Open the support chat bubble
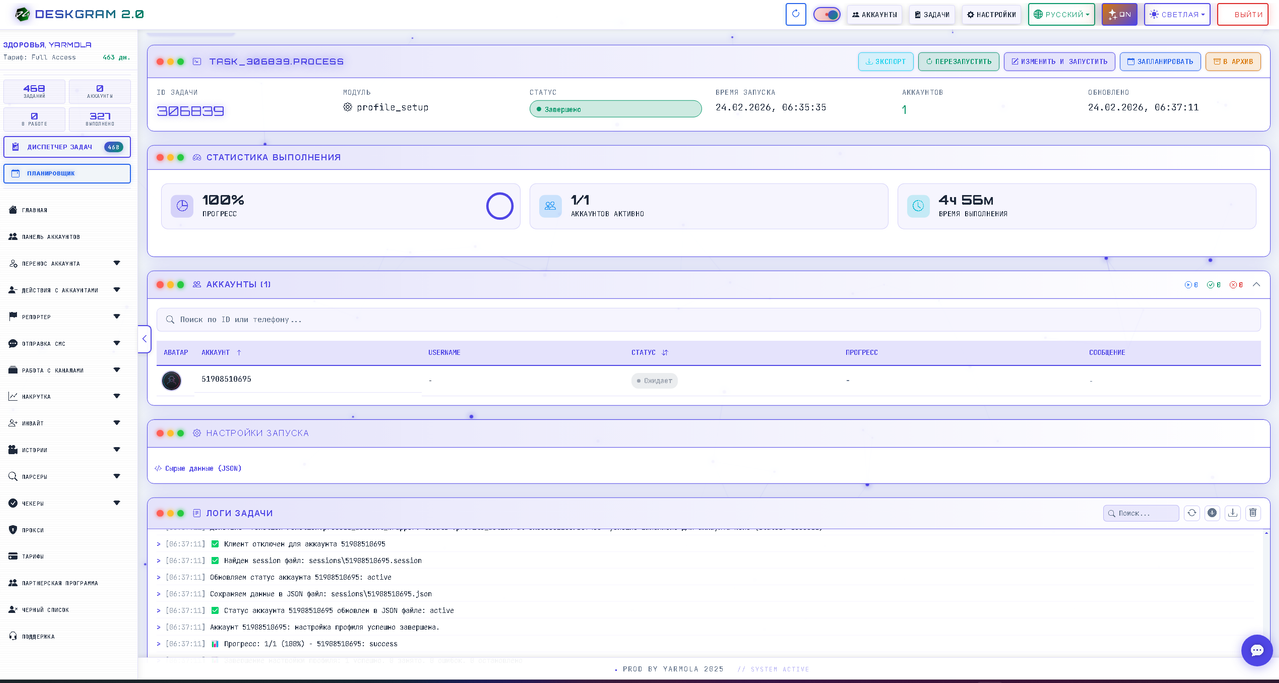 pyautogui.click(x=1256, y=650)
